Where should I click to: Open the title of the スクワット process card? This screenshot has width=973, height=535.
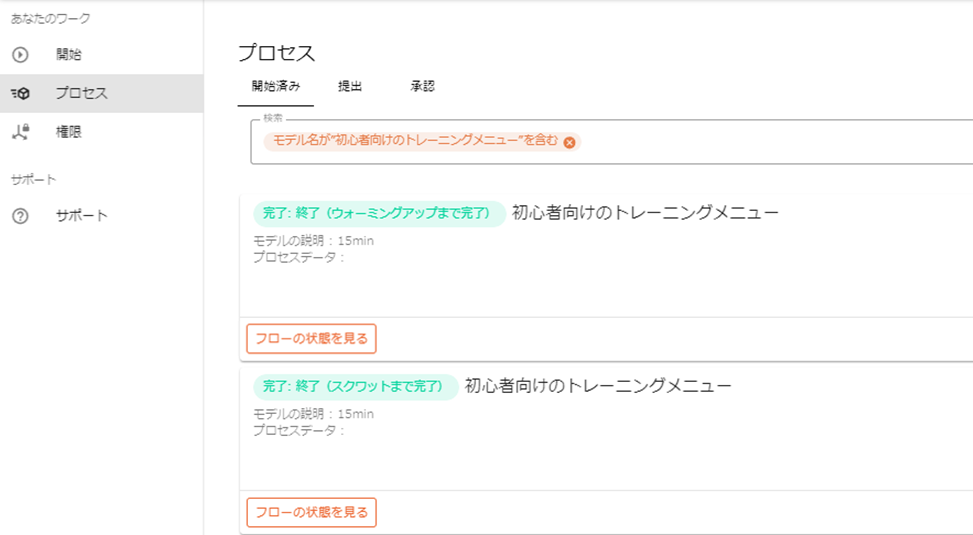click(599, 386)
